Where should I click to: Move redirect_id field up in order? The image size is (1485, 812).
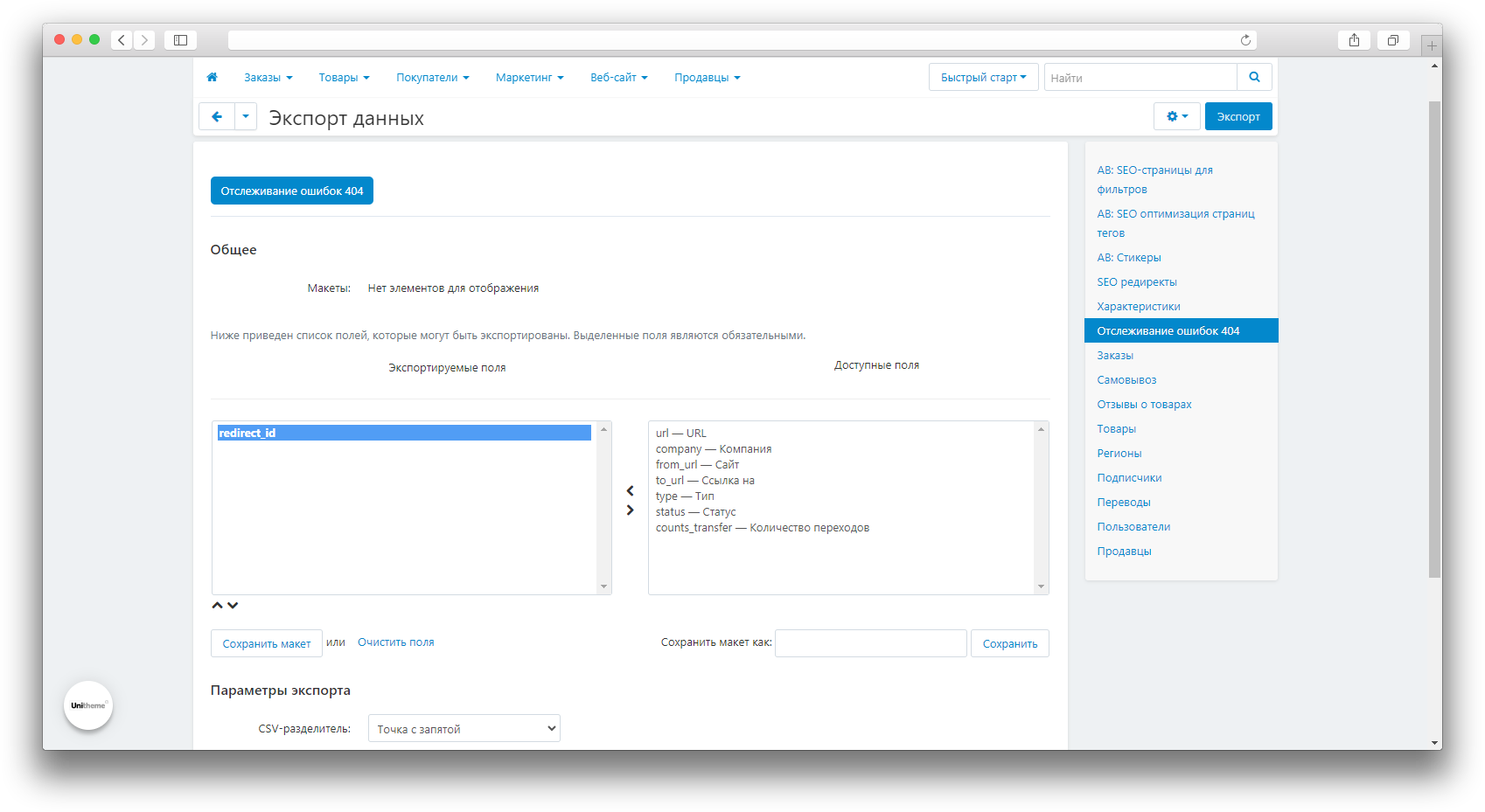coord(217,605)
